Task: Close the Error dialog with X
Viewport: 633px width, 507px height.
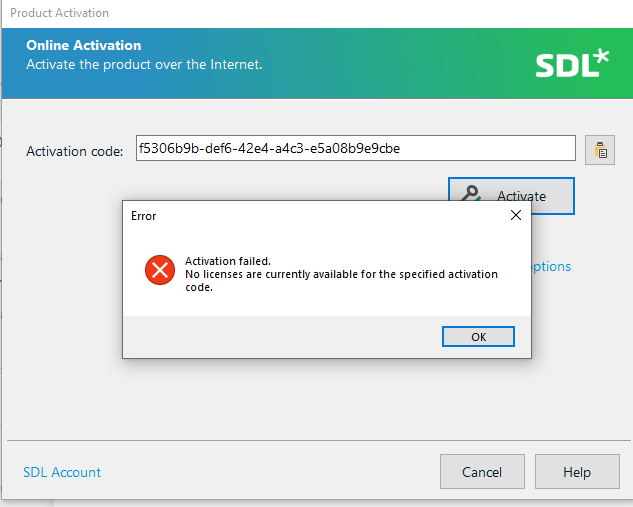Action: [x=516, y=215]
